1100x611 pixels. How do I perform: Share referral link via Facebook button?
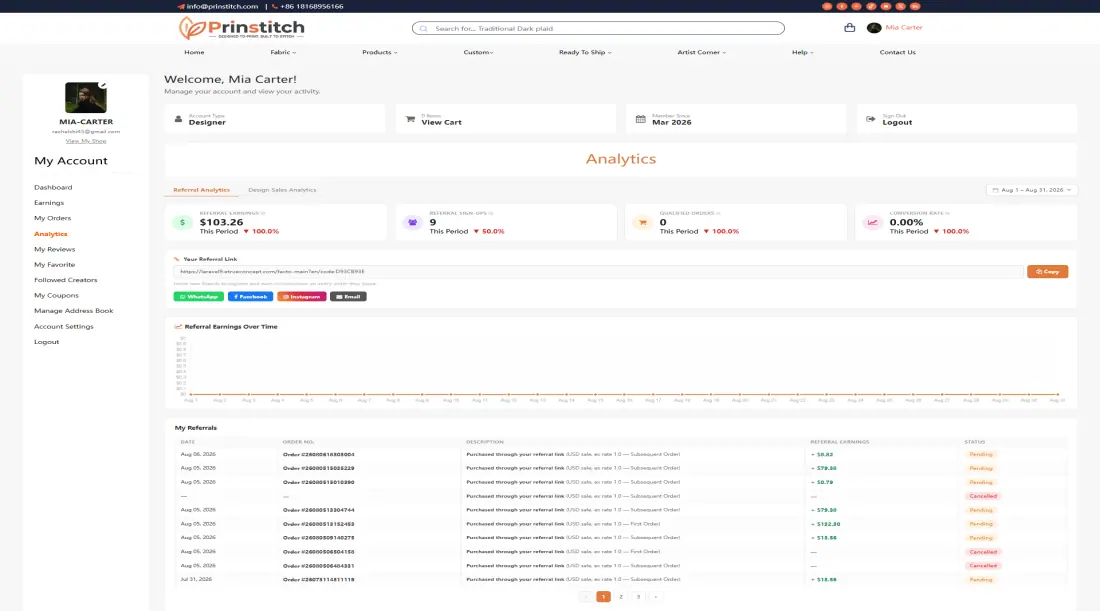click(250, 297)
